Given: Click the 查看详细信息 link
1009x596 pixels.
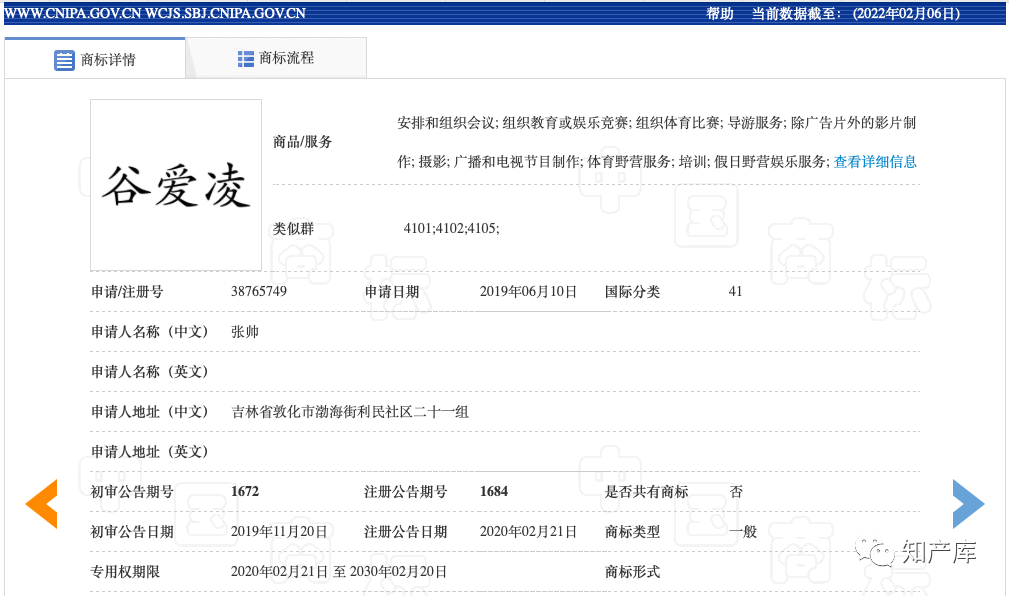Looking at the screenshot, I should click(x=875, y=162).
